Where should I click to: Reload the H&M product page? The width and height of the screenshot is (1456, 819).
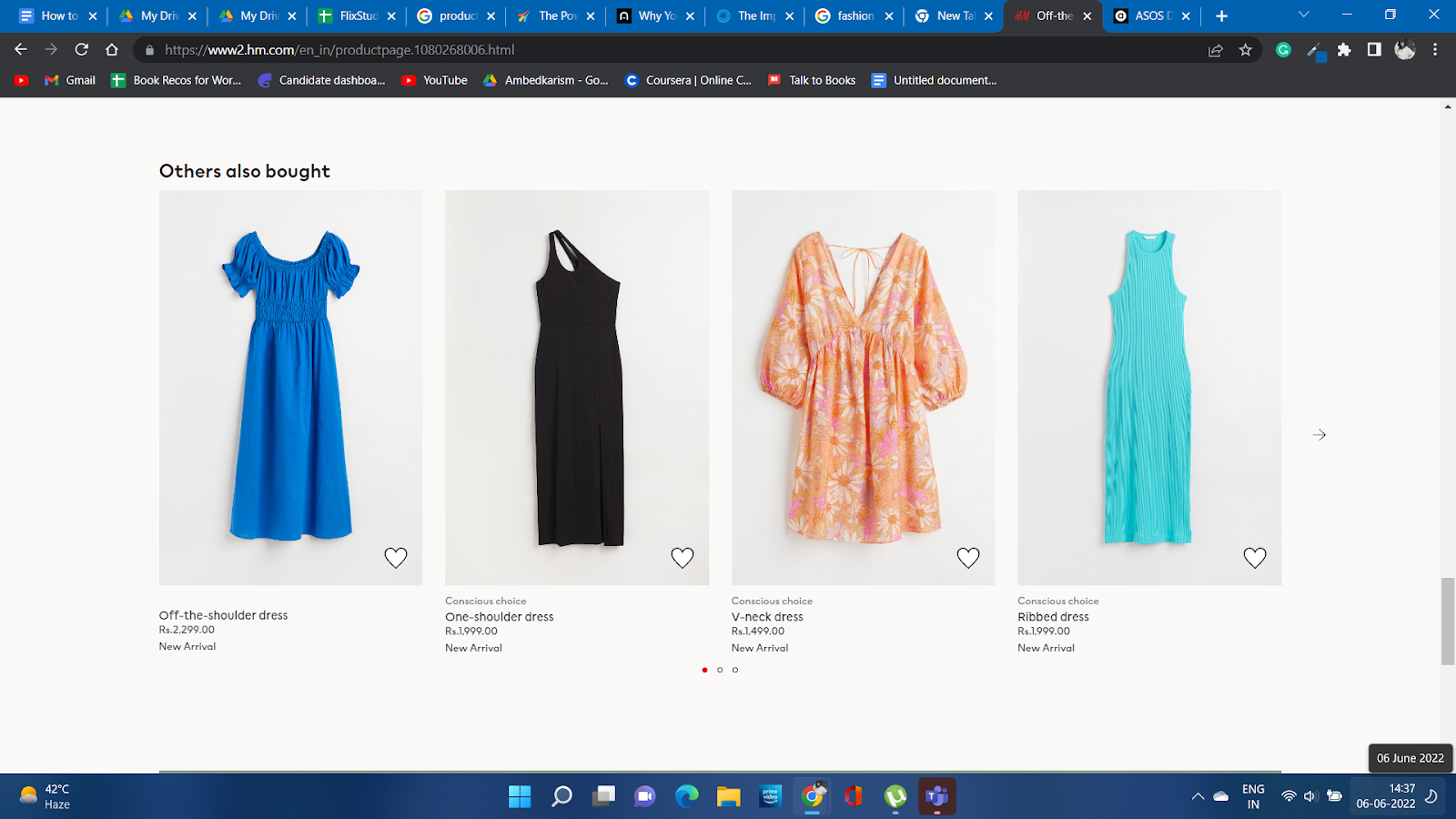click(x=82, y=50)
